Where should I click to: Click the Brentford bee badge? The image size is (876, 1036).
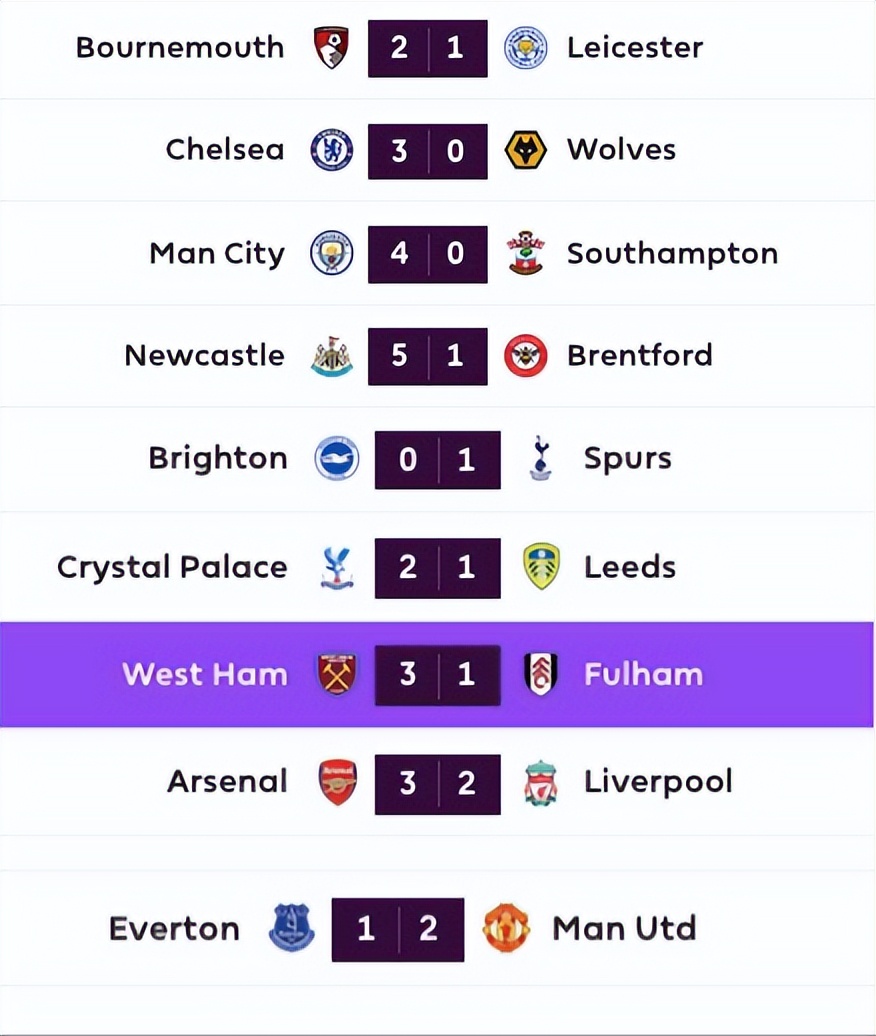coord(525,356)
